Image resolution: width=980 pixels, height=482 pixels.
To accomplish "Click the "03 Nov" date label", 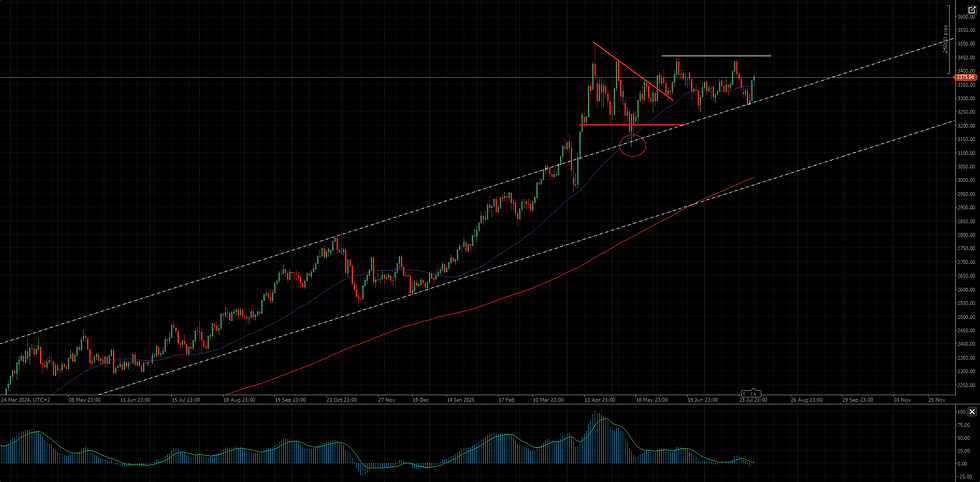I will [904, 398].
